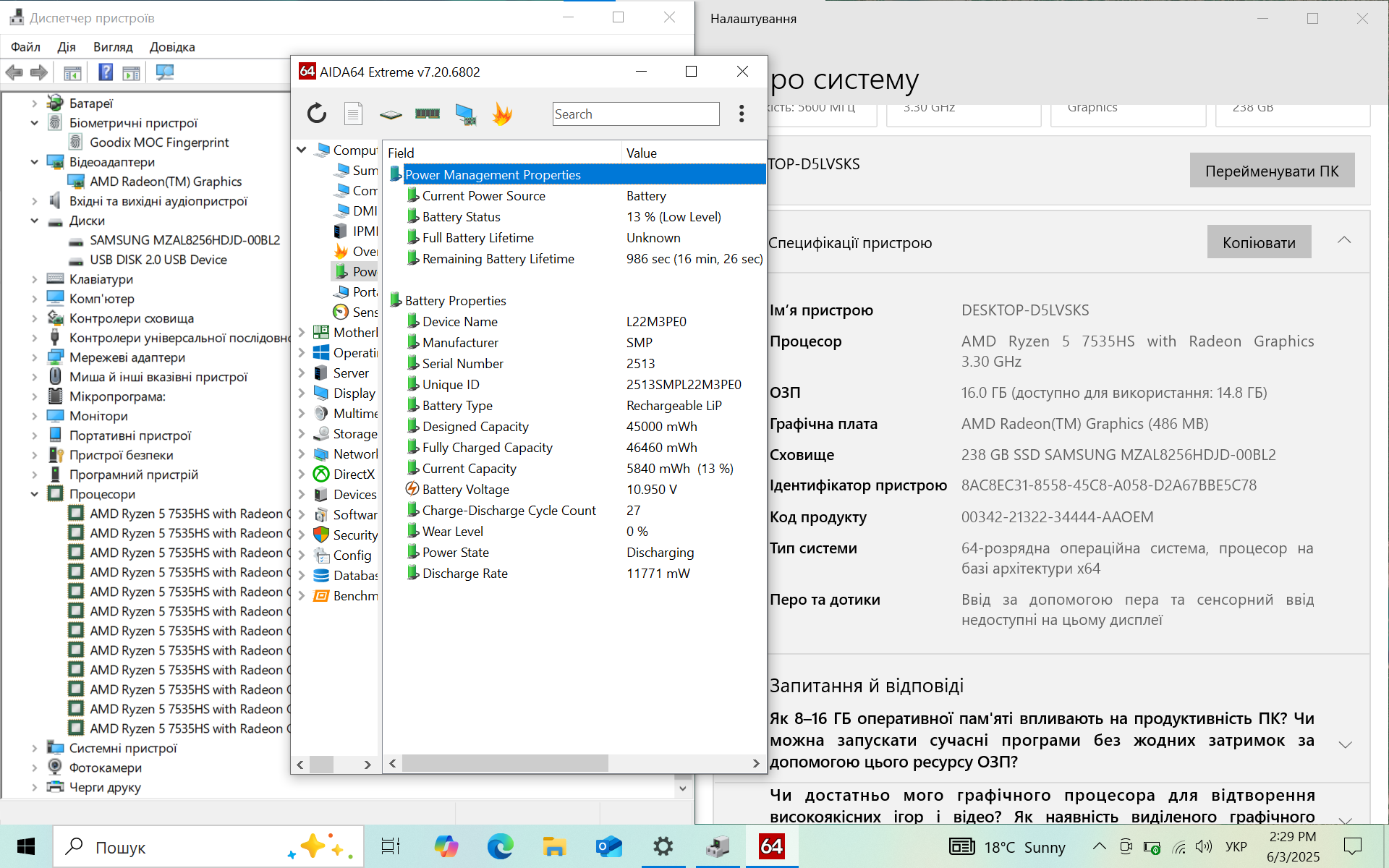The width and height of the screenshot is (1389, 868).
Task: Select the Wear Level row
Action: (x=577, y=531)
